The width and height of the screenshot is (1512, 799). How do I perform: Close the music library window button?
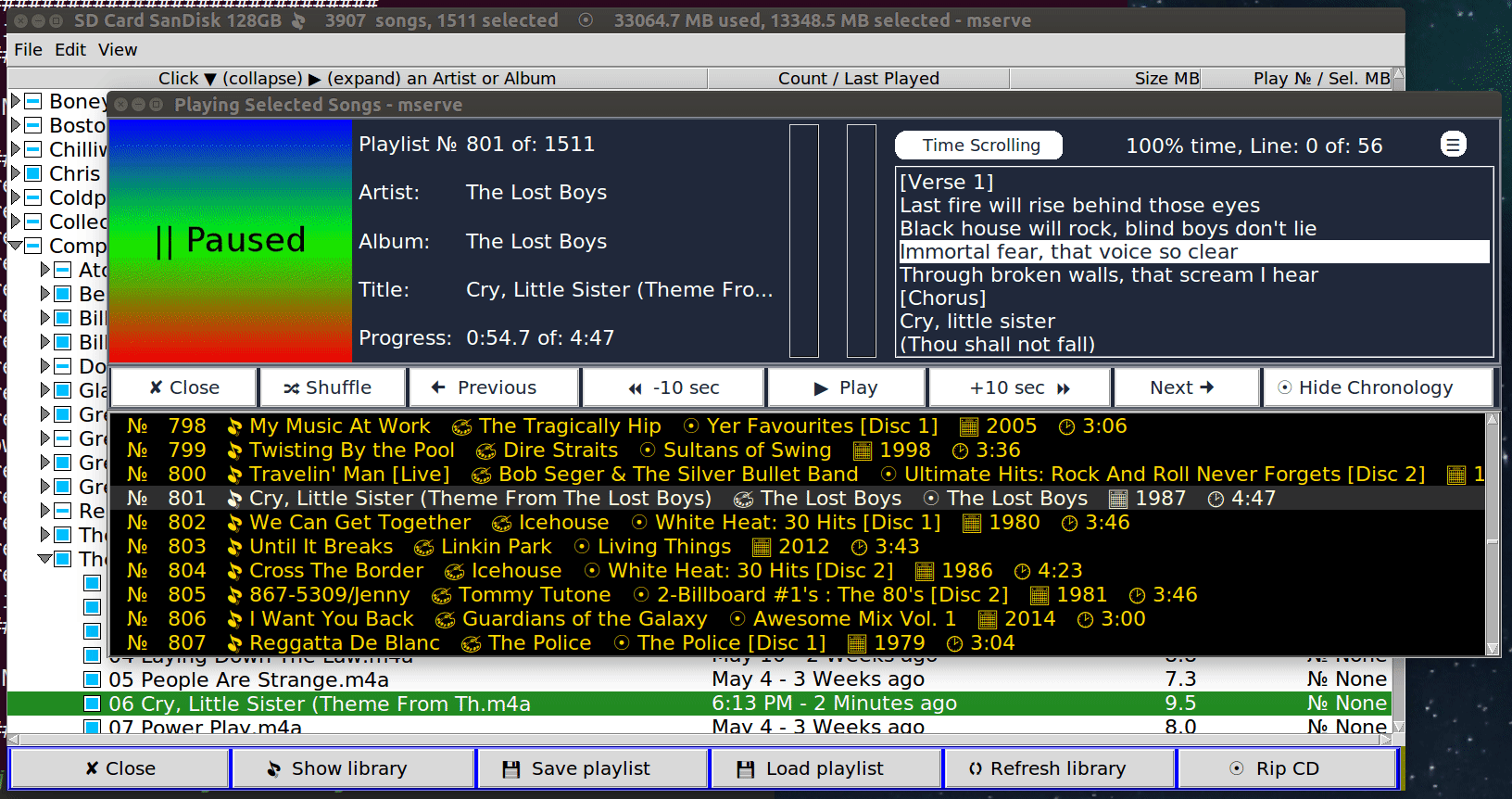pyautogui.click(x=120, y=768)
